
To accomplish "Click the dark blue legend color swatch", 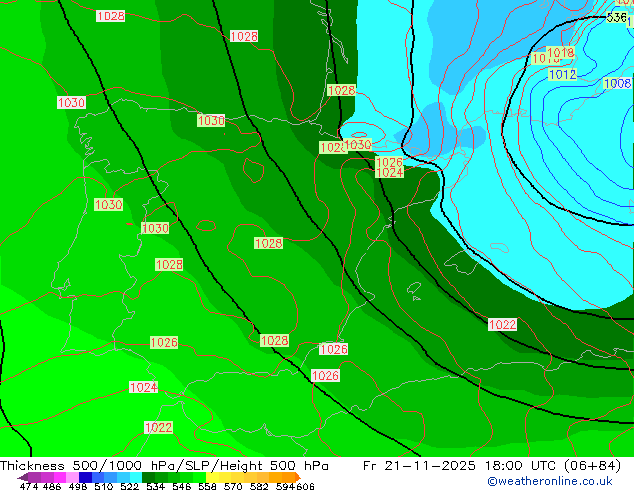I will coord(85,477).
